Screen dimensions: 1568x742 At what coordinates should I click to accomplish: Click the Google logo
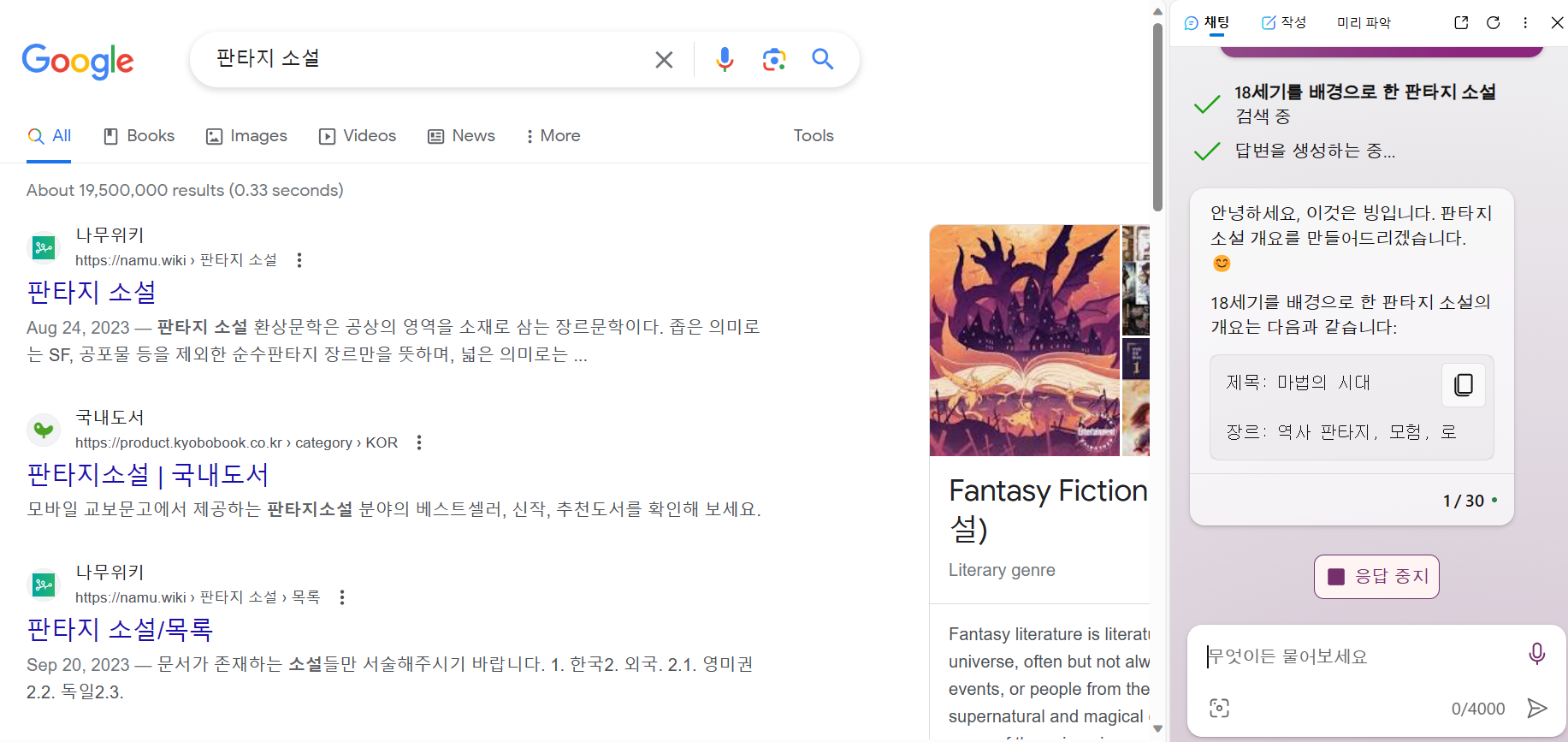tap(78, 61)
